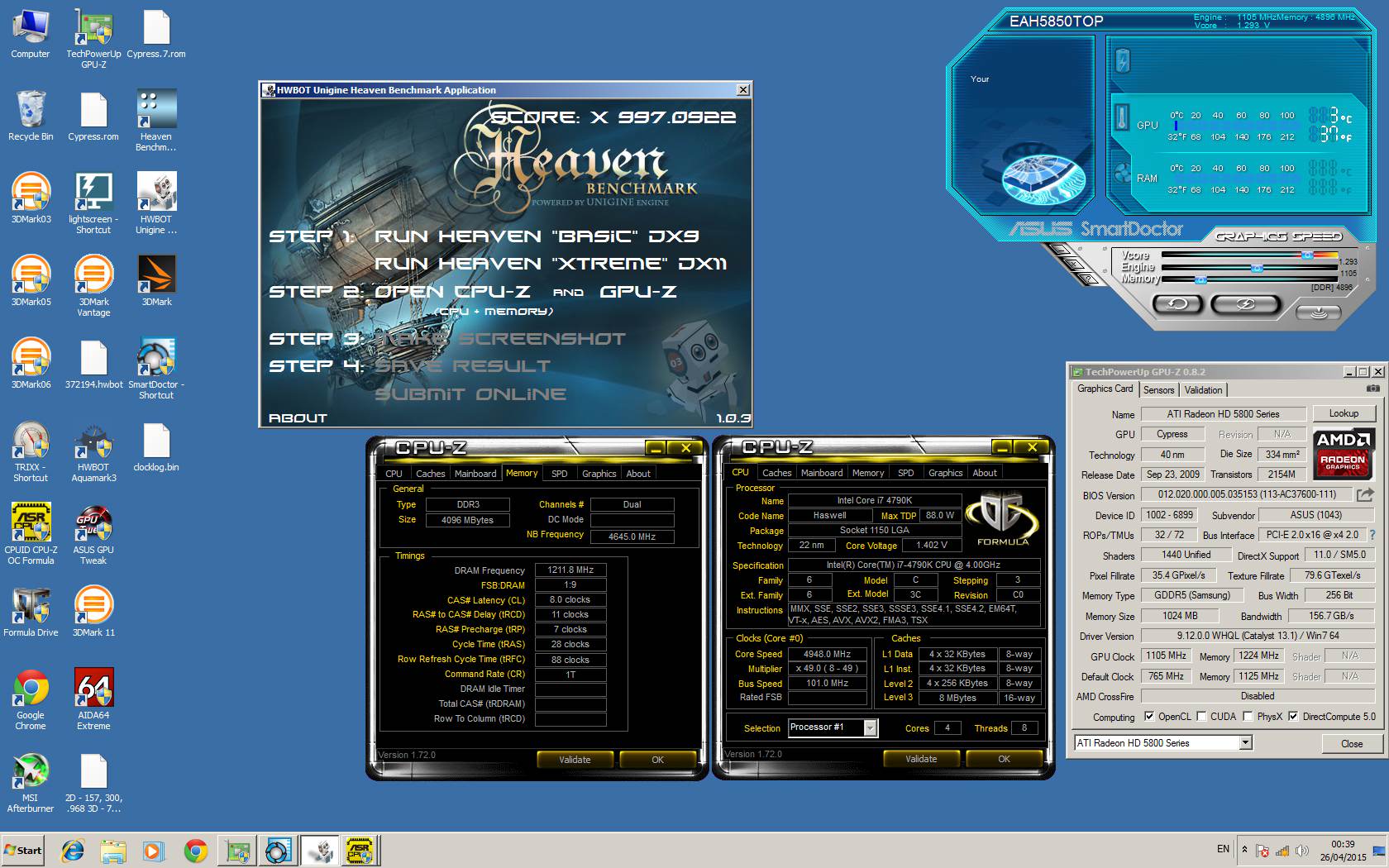This screenshot has height=868, width=1389.
Task: Expand the ATI Radeon HD 5800 Series dropdown
Action: click(x=1245, y=743)
